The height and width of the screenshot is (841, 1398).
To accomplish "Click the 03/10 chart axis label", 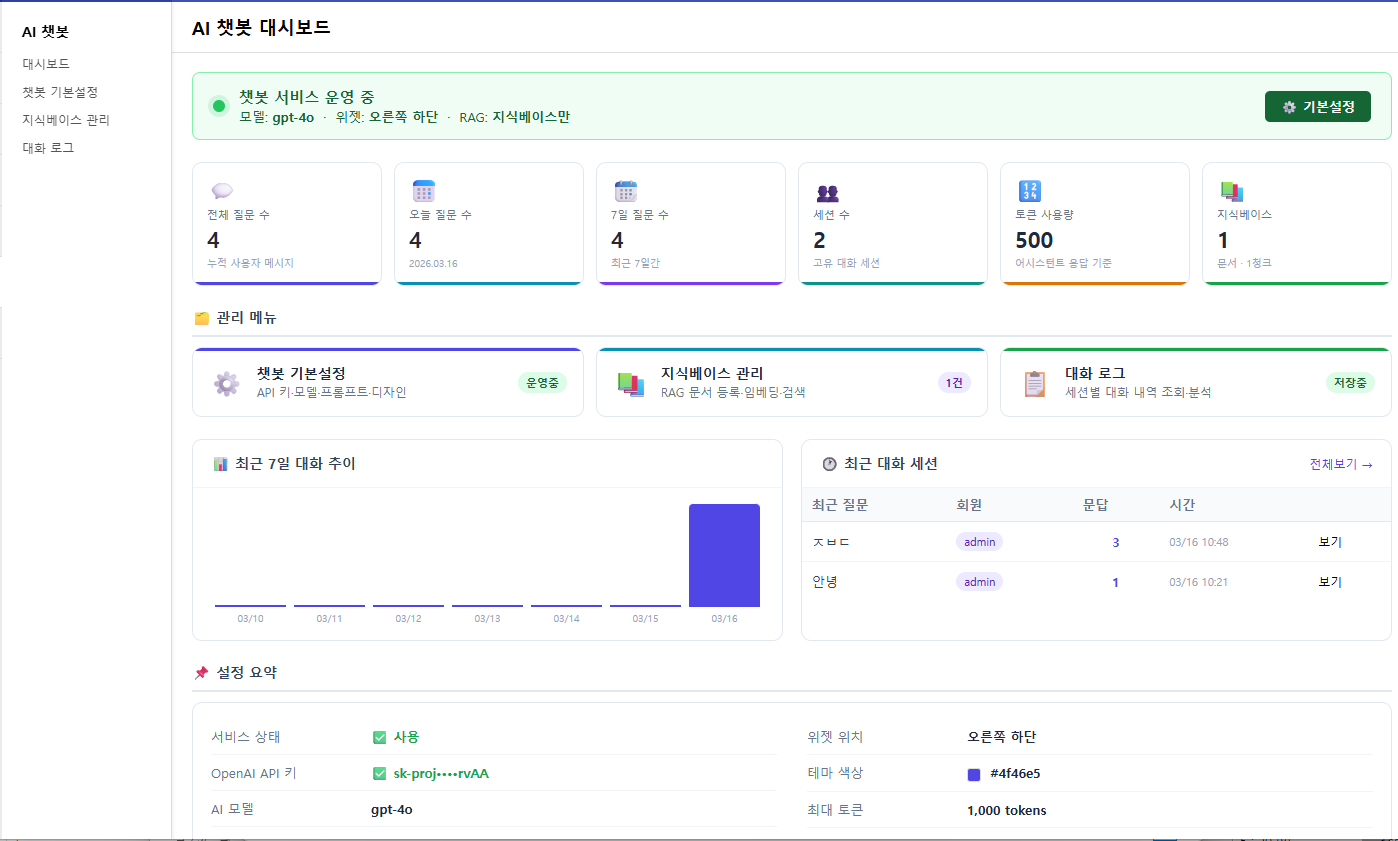I will click(x=250, y=618).
